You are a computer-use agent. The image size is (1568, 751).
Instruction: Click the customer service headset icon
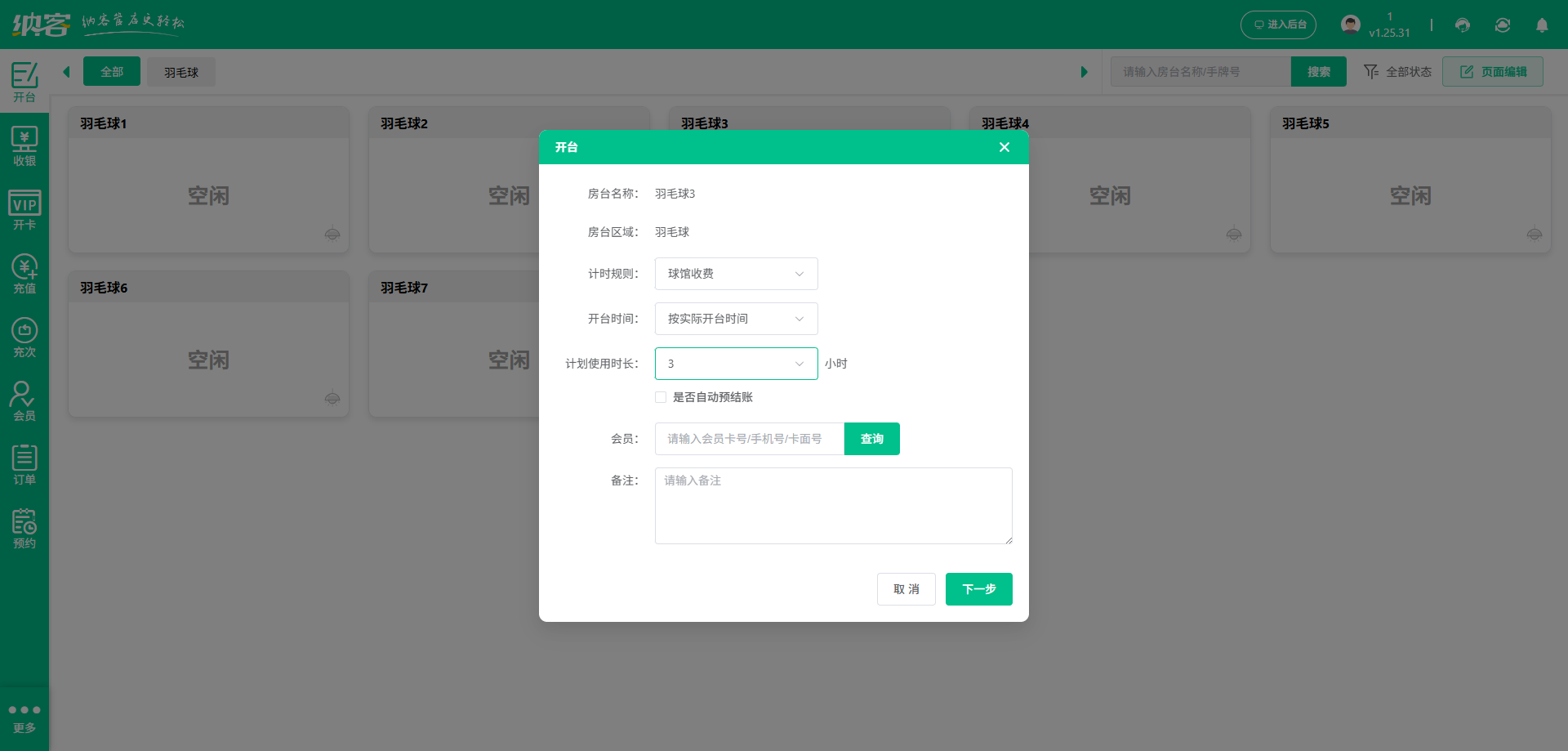click(1462, 25)
